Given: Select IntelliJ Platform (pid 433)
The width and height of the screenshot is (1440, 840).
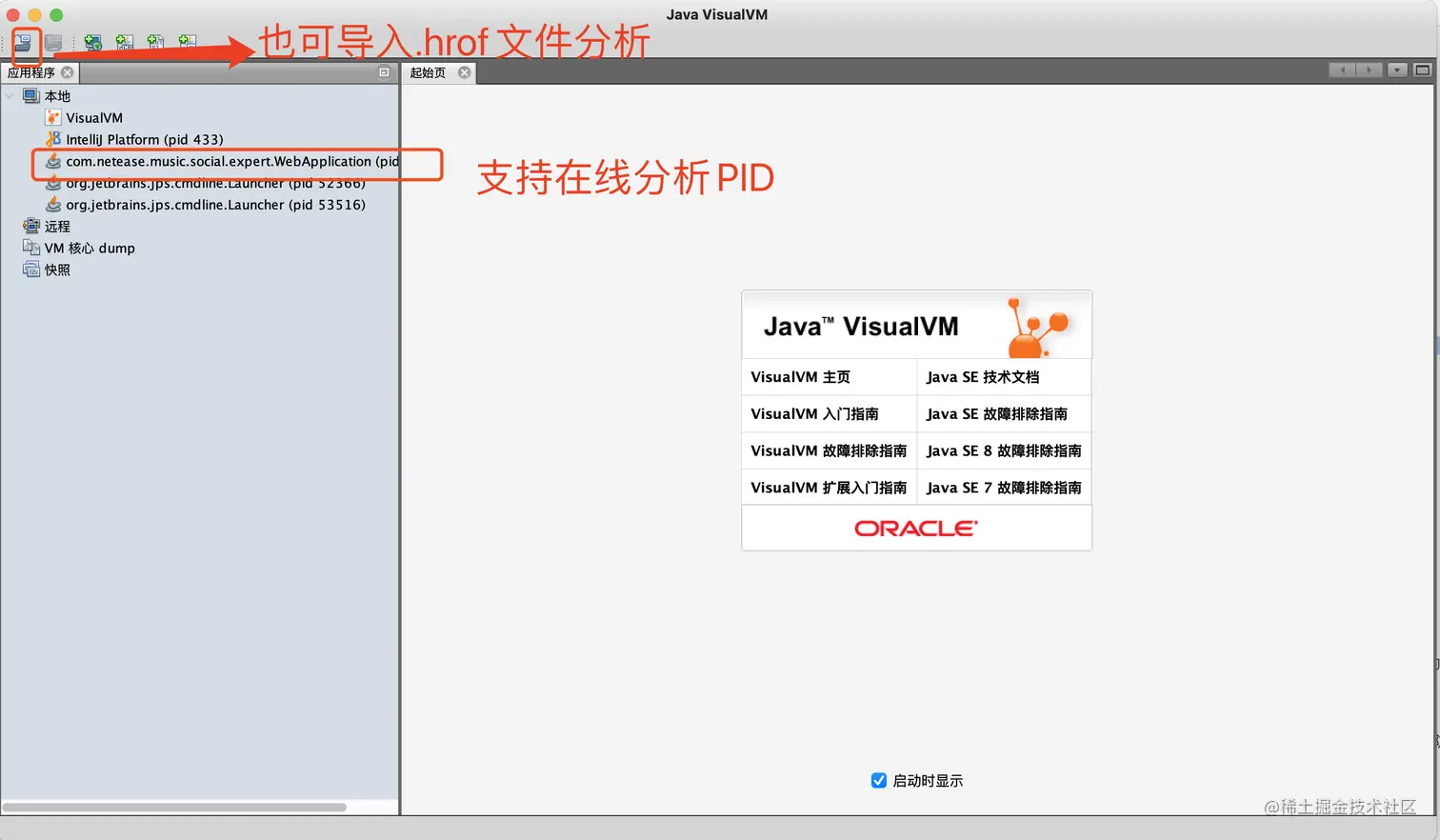Looking at the screenshot, I should 145,140.
